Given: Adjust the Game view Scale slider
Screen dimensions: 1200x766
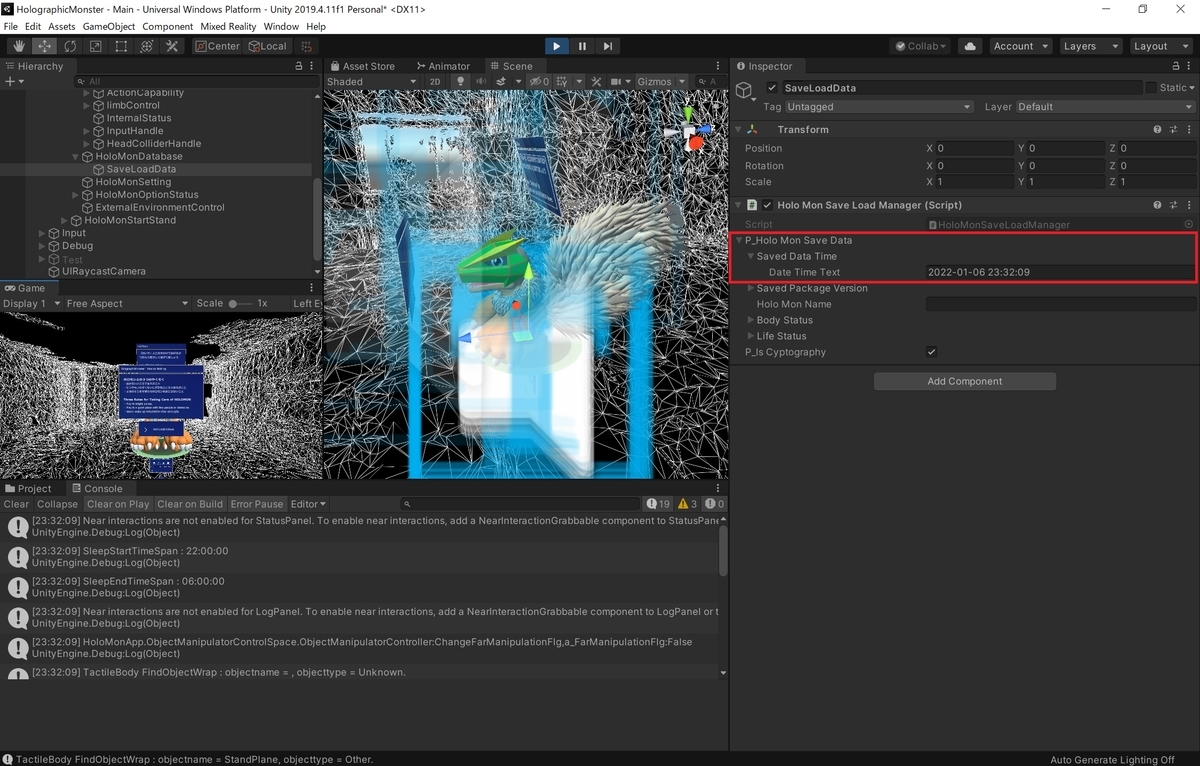Looking at the screenshot, I should 240,303.
